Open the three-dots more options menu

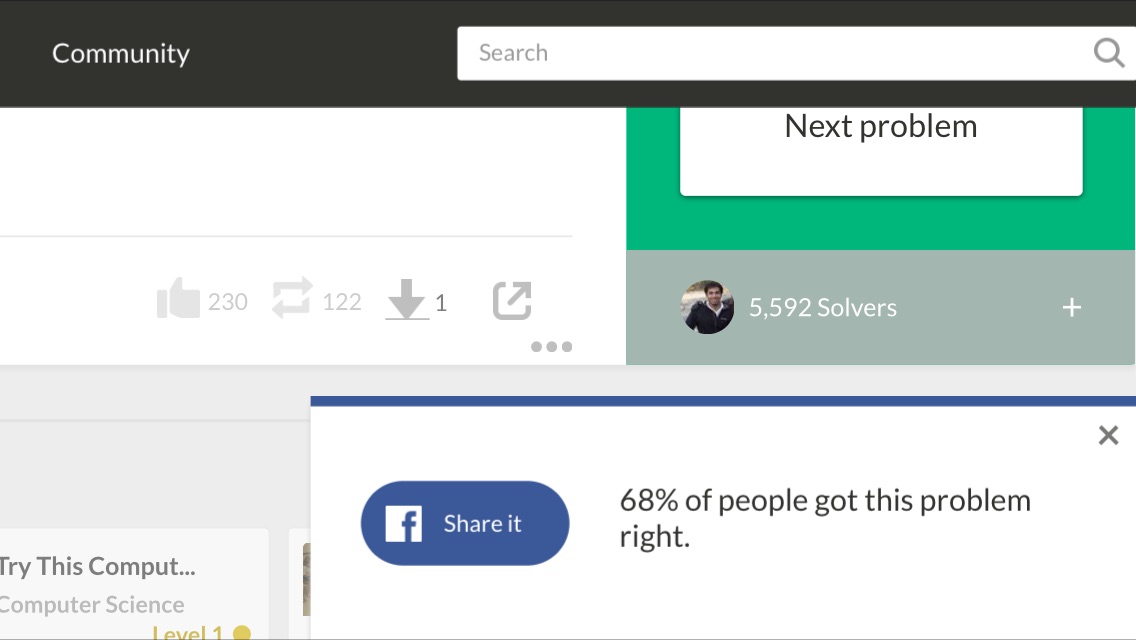[551, 346]
